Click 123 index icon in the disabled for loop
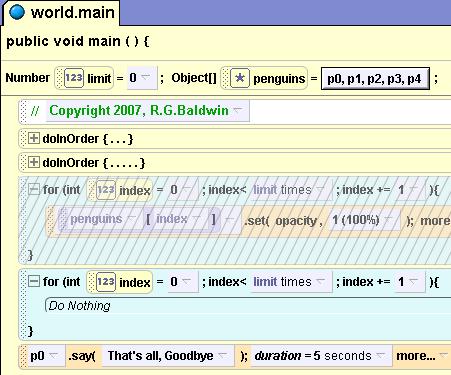The height and width of the screenshot is (375, 451). tap(106, 190)
